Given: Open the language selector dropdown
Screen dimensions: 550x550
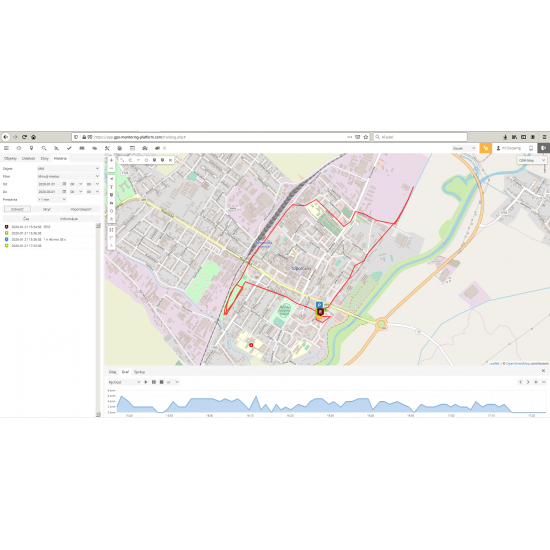Looking at the screenshot, I should click(464, 148).
